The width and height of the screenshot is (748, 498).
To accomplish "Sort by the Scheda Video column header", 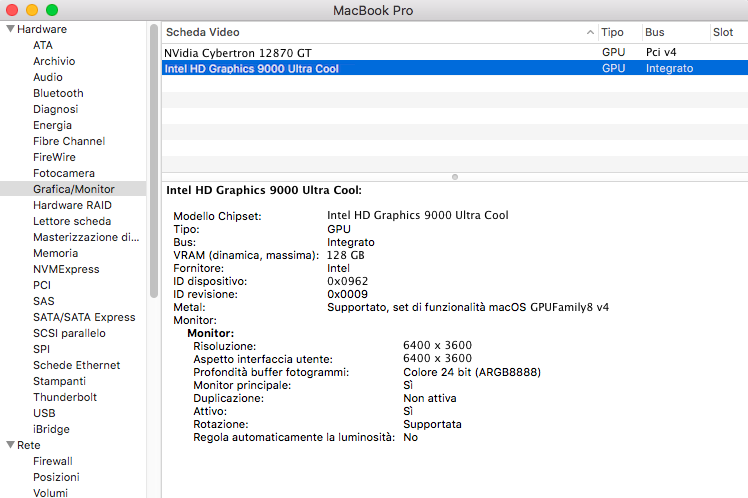I will click(x=379, y=32).
